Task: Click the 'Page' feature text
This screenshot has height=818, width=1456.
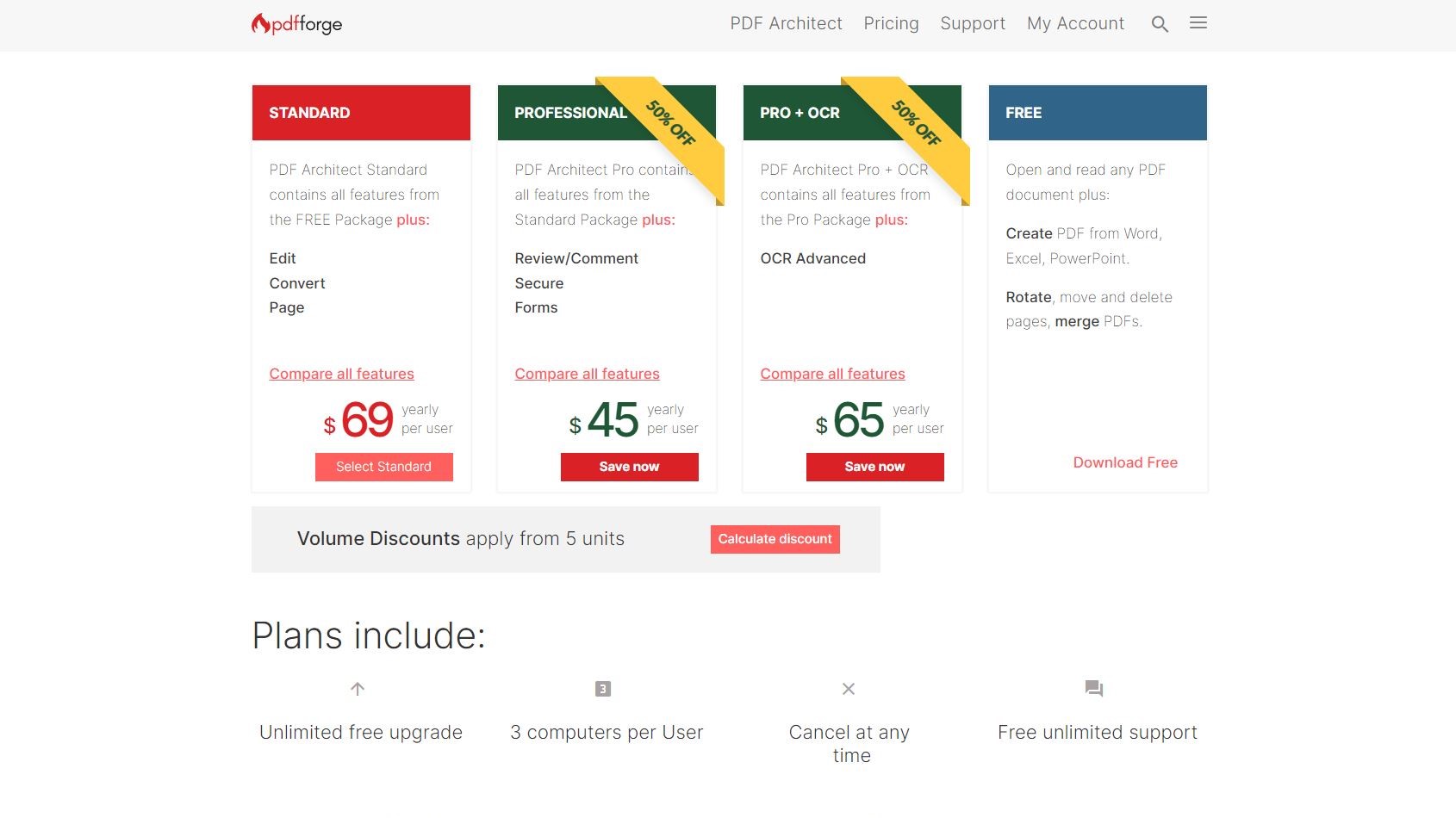Action: coord(287,307)
